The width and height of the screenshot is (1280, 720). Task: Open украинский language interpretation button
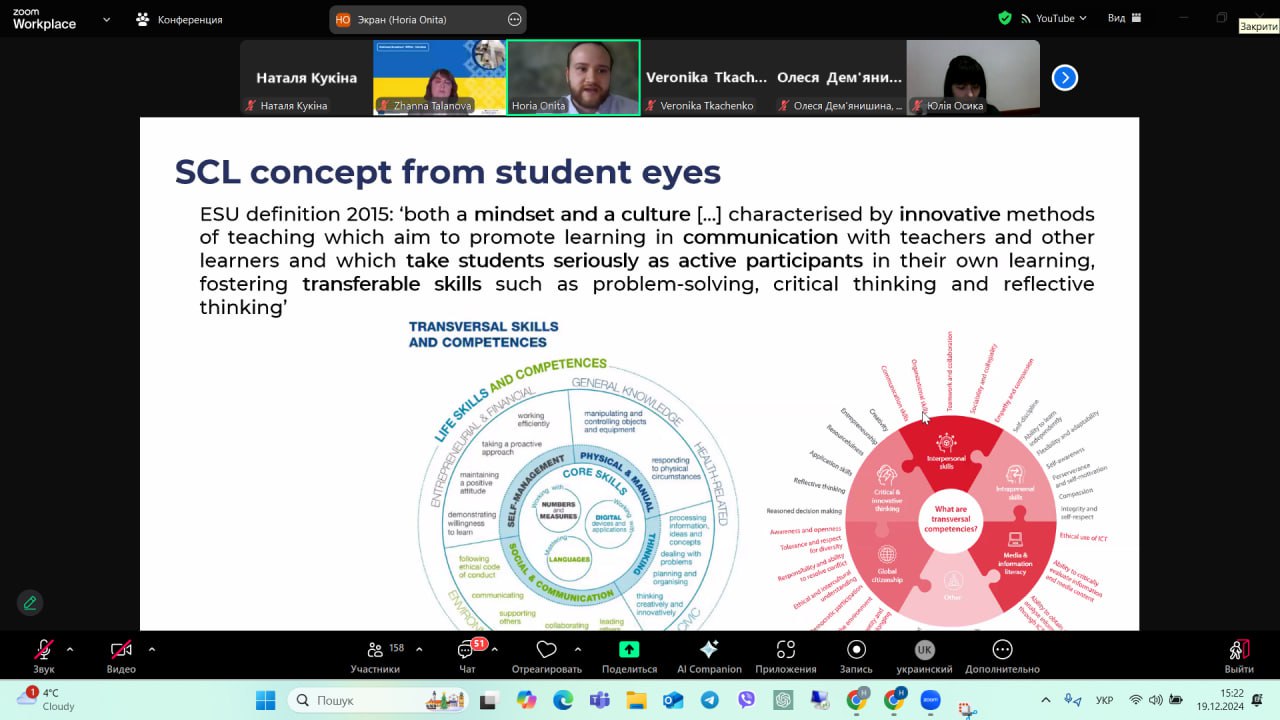[924, 655]
